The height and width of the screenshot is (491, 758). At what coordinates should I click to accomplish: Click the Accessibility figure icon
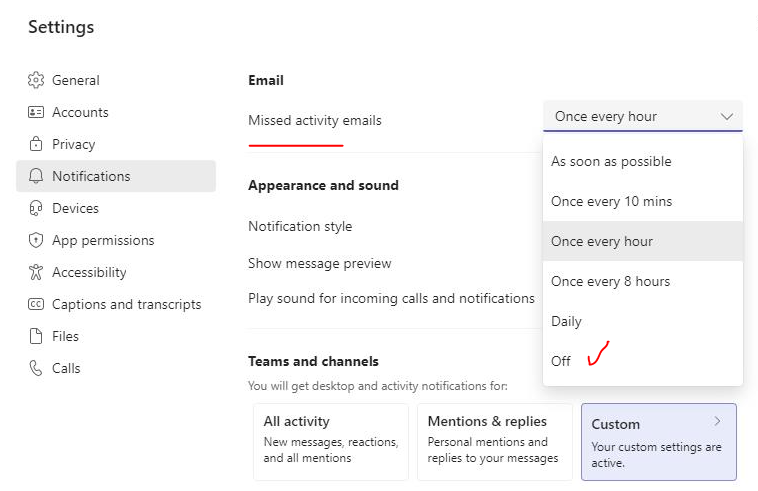point(36,272)
